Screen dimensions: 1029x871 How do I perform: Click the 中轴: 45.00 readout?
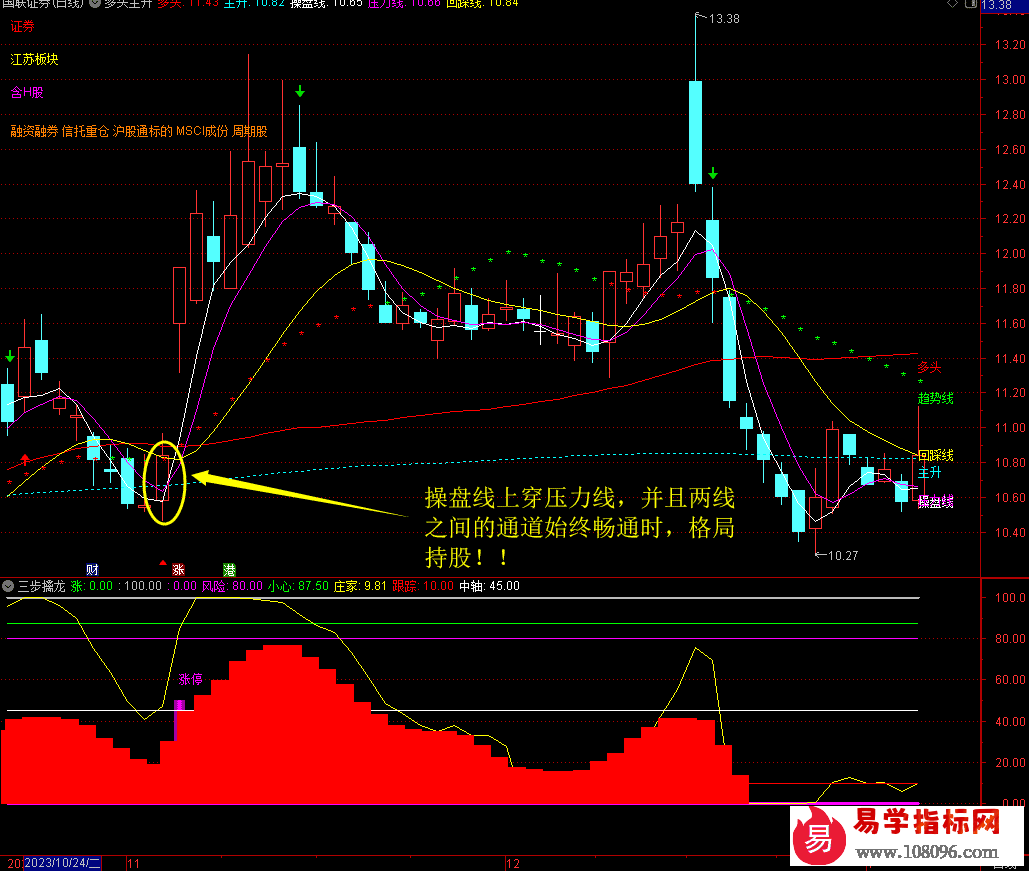click(x=490, y=585)
